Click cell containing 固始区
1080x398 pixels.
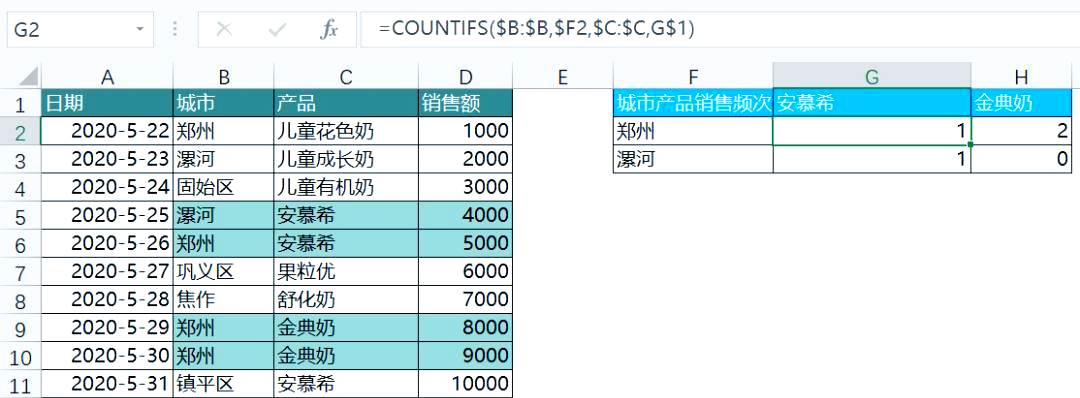[x=223, y=187]
